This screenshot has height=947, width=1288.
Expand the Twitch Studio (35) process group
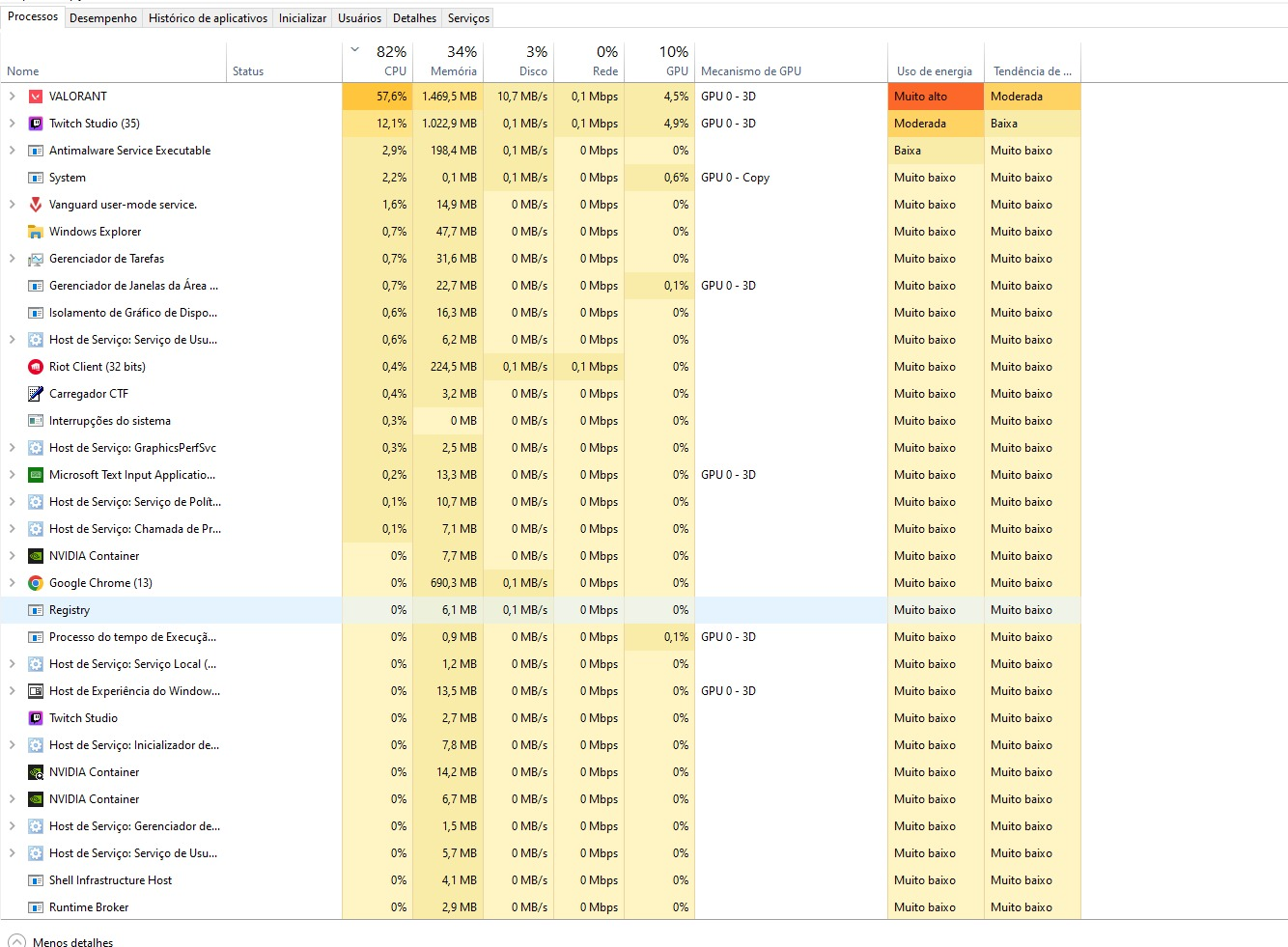click(12, 124)
